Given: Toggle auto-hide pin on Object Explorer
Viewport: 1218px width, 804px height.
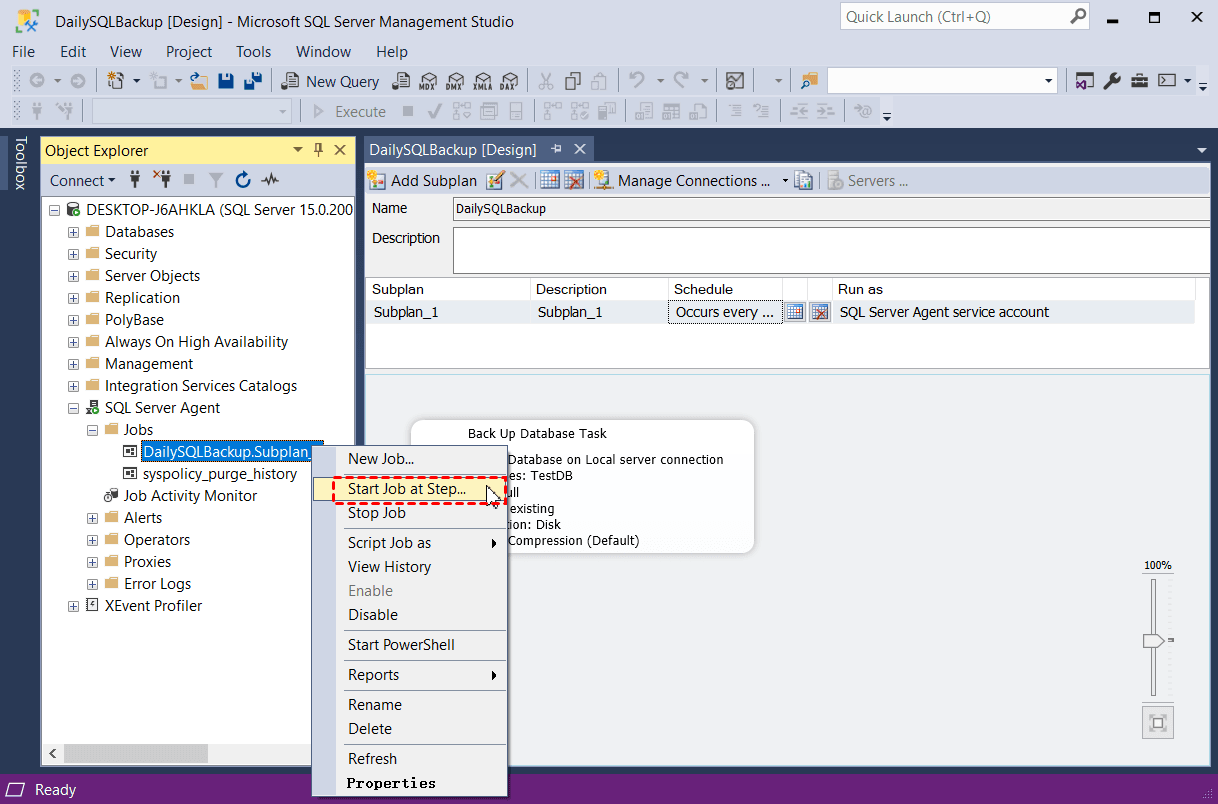Looking at the screenshot, I should (319, 150).
